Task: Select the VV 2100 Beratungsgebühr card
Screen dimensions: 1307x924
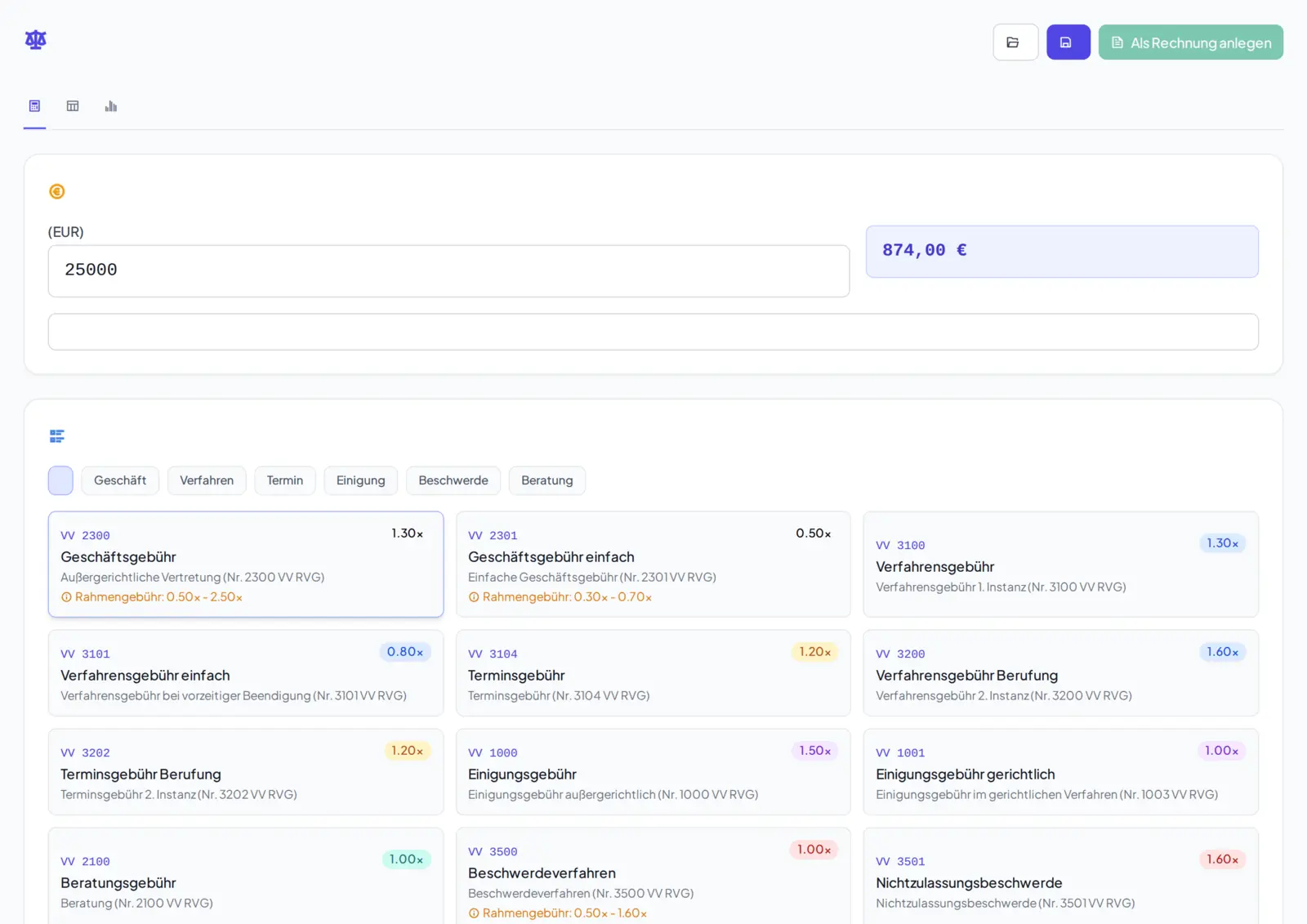Action: [246, 876]
